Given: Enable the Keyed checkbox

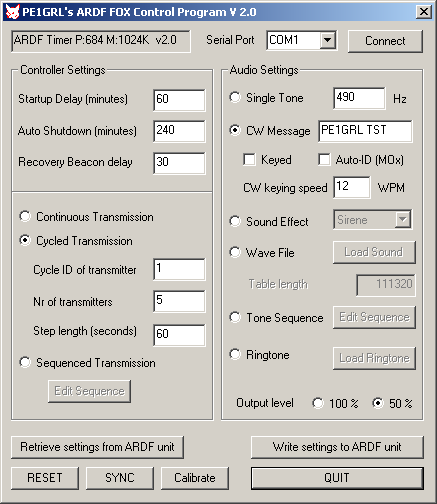Looking at the screenshot, I should click(249, 159).
